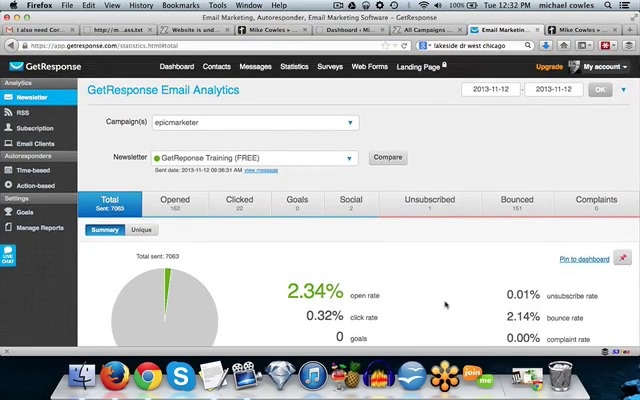Go to Firefox home page icon
This screenshot has width=640, height=400.
click(564, 46)
